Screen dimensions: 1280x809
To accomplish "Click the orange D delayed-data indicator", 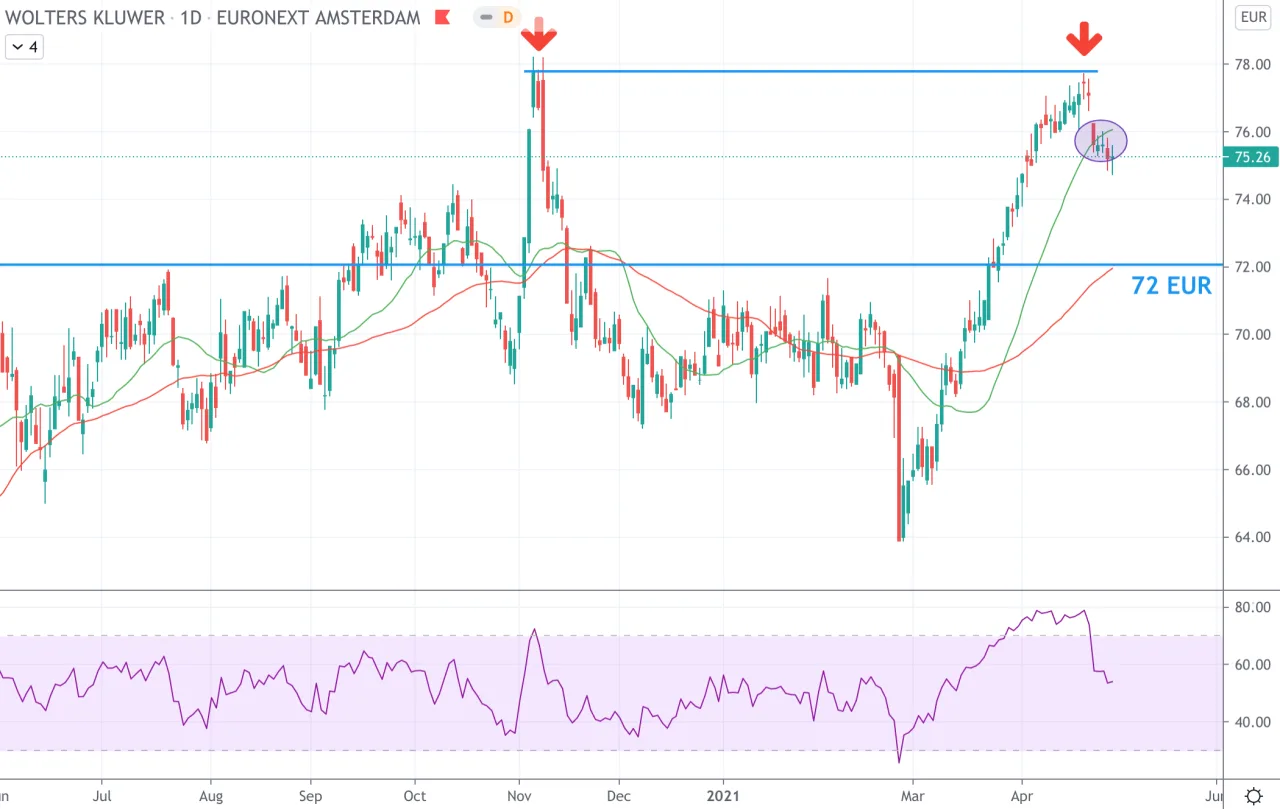I will pos(508,17).
